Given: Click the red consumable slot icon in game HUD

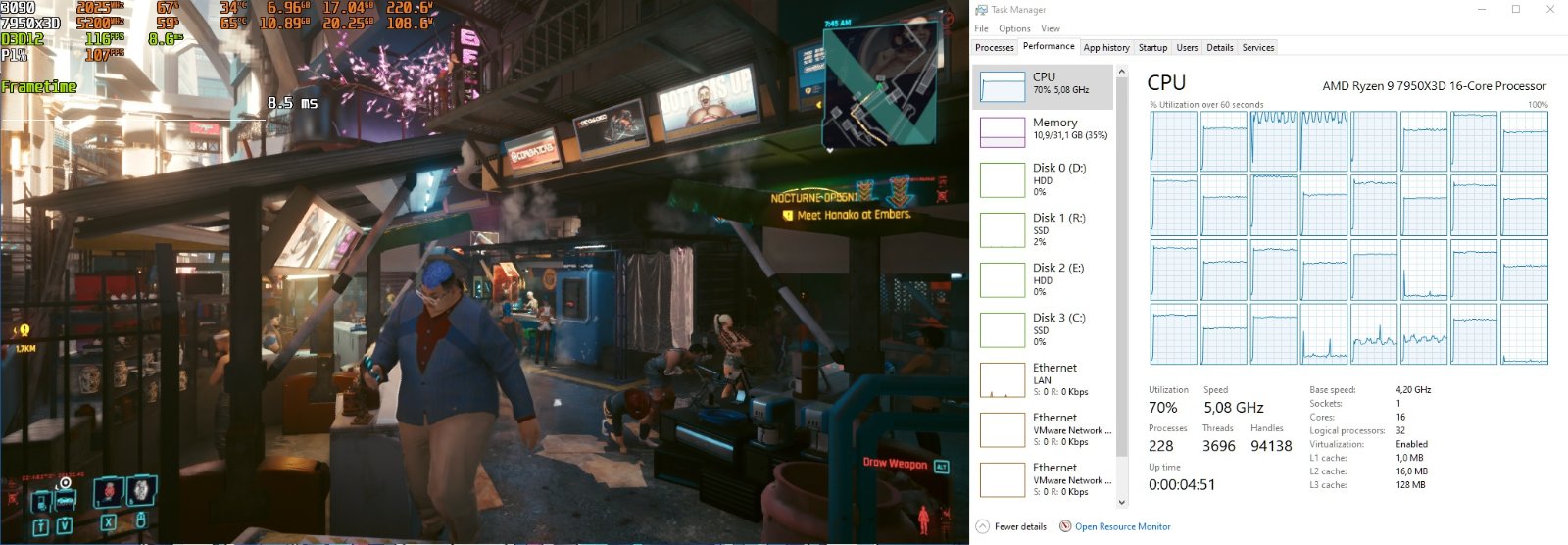Looking at the screenshot, I should pos(108,491).
